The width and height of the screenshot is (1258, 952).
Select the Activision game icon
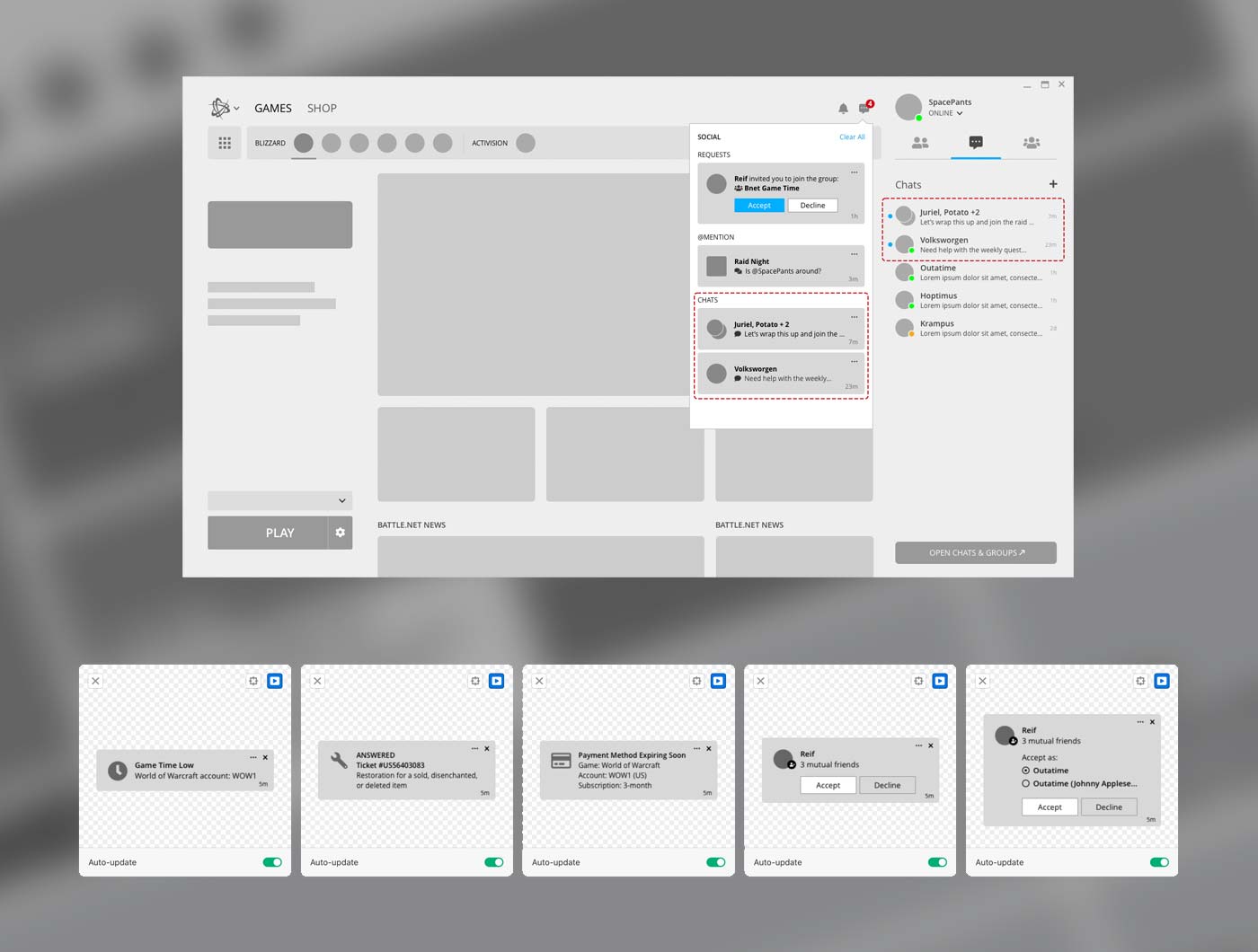526,143
